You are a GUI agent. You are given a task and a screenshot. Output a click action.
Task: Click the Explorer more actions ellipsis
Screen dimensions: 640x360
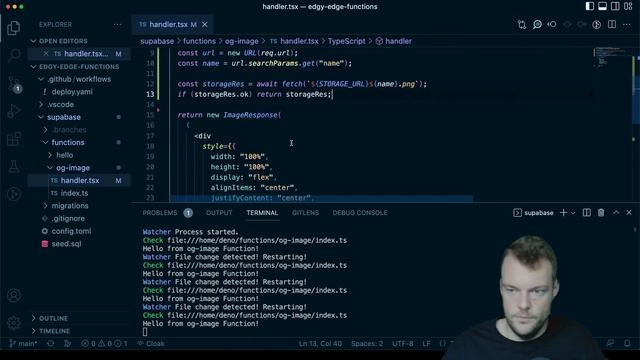118,24
